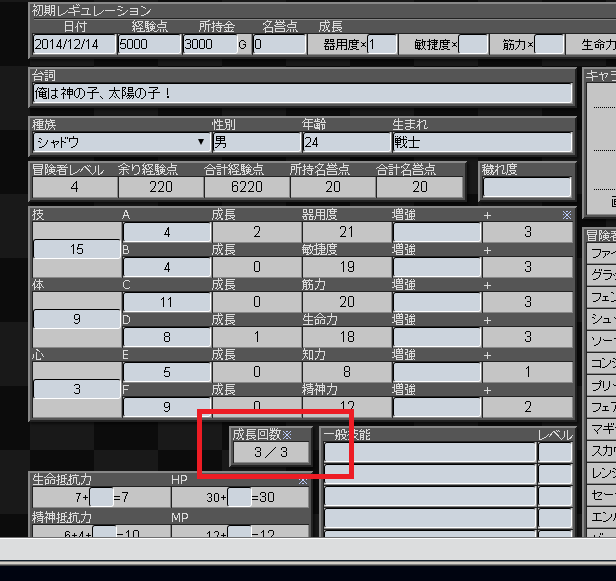Click the 性別 field containing 男
616x581 pixels.
coord(254,142)
